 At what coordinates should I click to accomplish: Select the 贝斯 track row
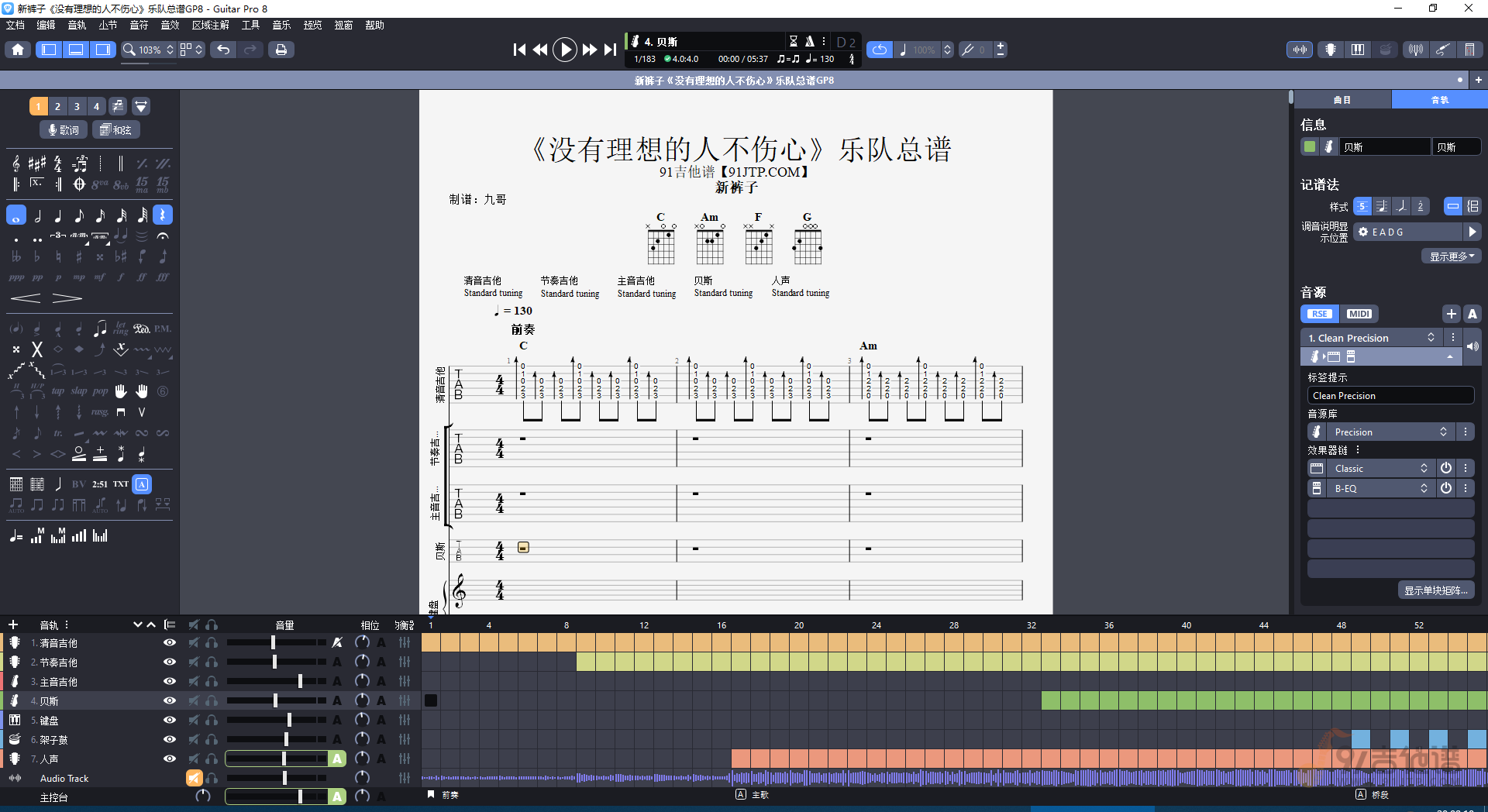click(209, 700)
